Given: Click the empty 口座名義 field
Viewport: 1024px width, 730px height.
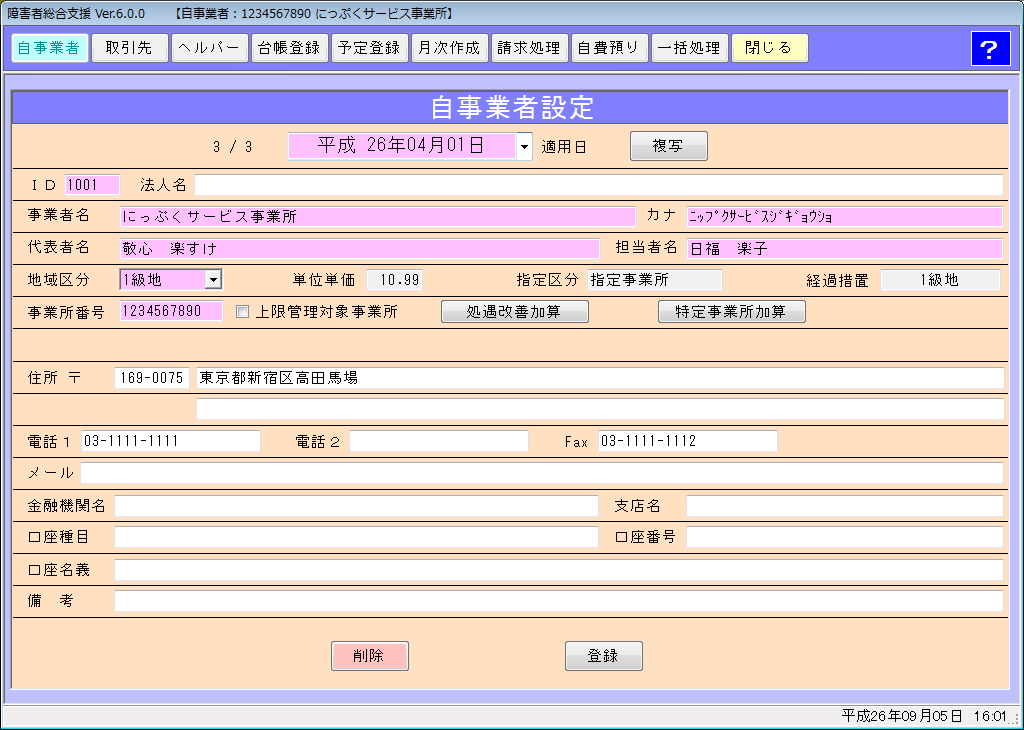Looking at the screenshot, I should point(559,570).
